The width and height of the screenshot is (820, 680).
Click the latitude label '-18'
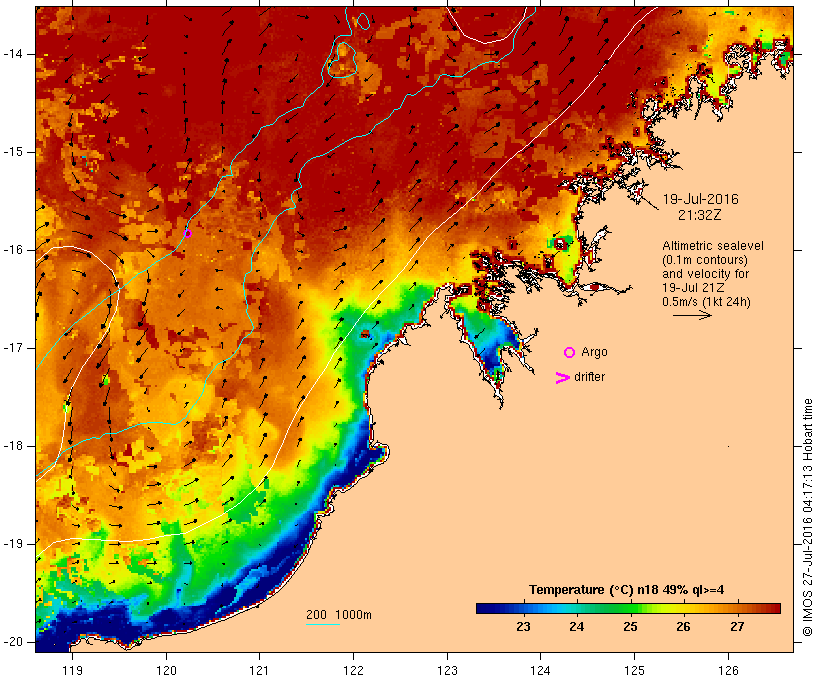click(13, 446)
